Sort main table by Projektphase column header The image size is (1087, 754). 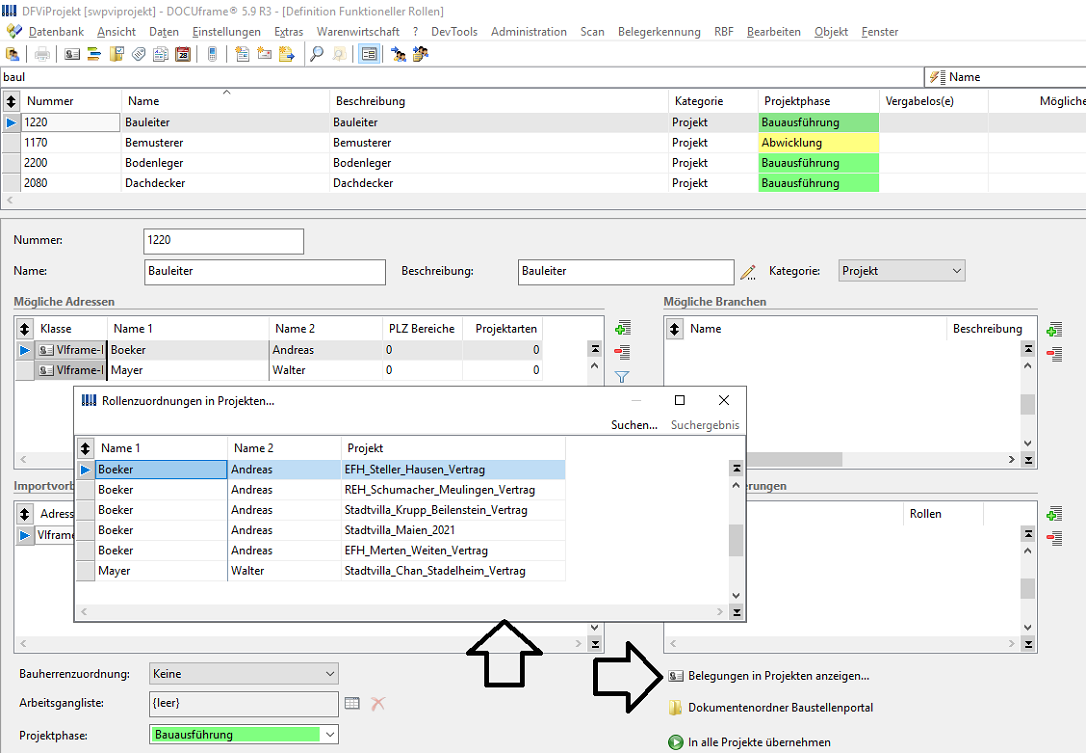coord(819,101)
